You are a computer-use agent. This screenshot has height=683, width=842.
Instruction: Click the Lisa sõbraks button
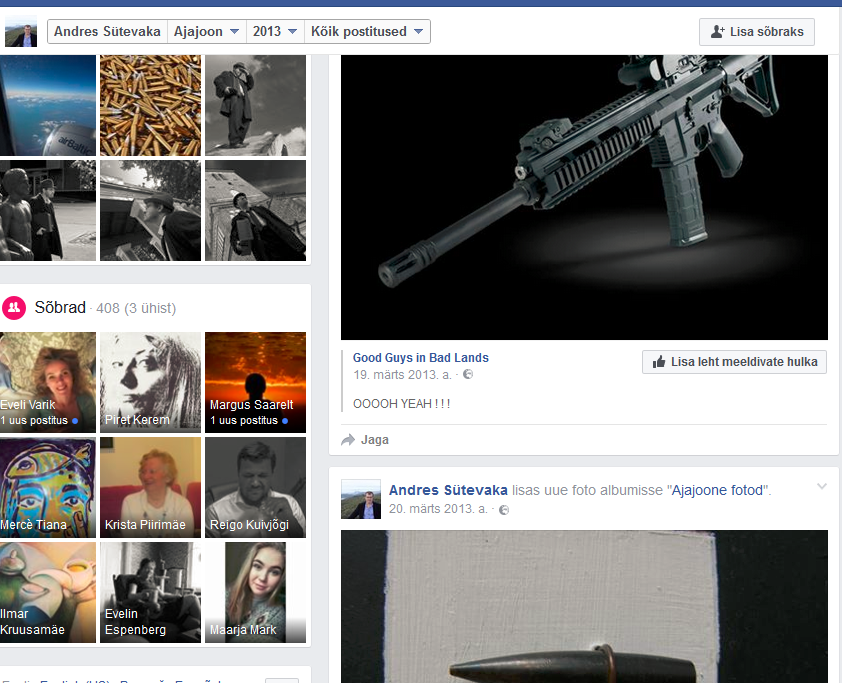tap(757, 32)
